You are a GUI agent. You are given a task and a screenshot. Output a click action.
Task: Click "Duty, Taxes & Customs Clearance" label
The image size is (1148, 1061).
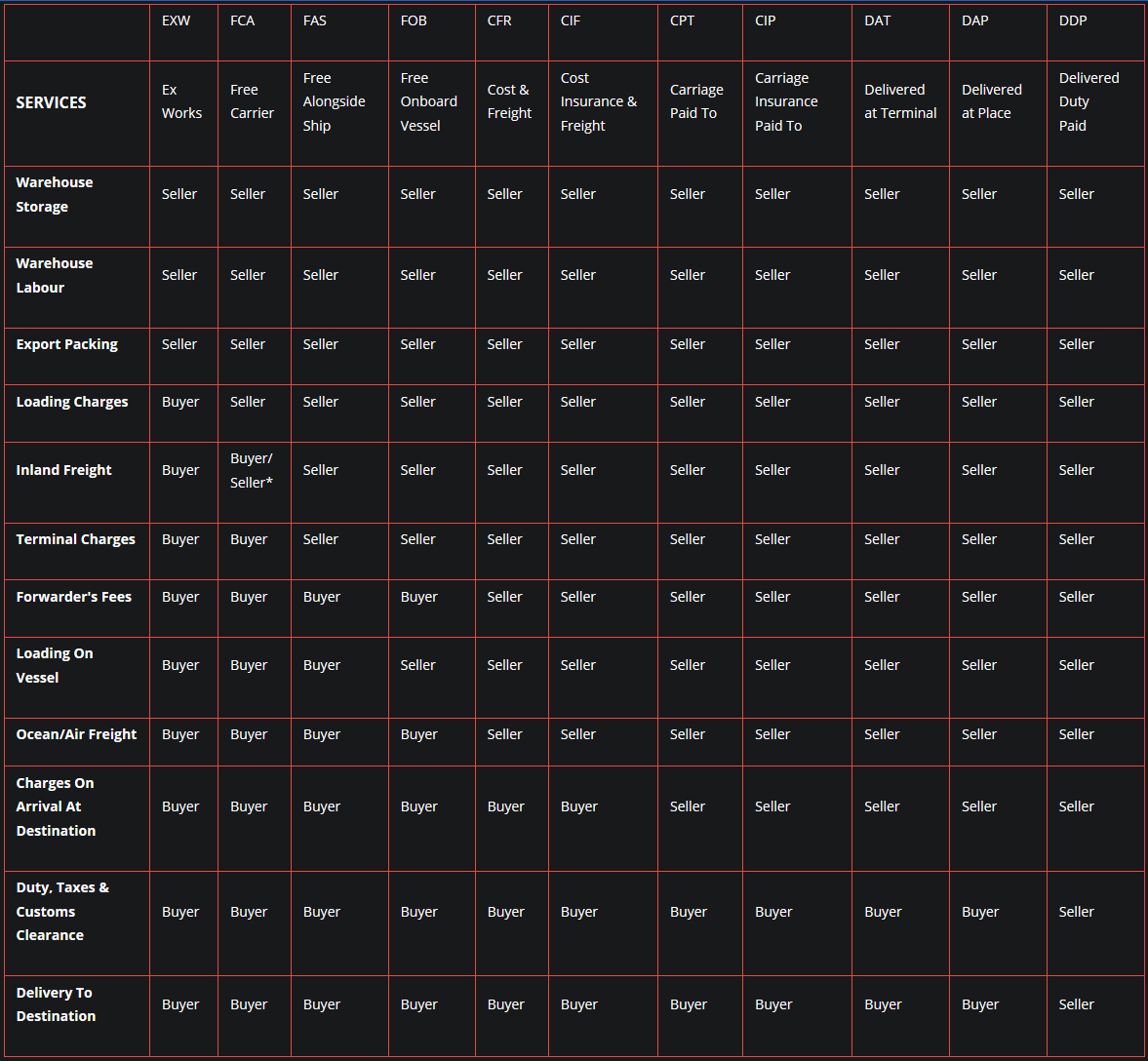click(x=62, y=912)
